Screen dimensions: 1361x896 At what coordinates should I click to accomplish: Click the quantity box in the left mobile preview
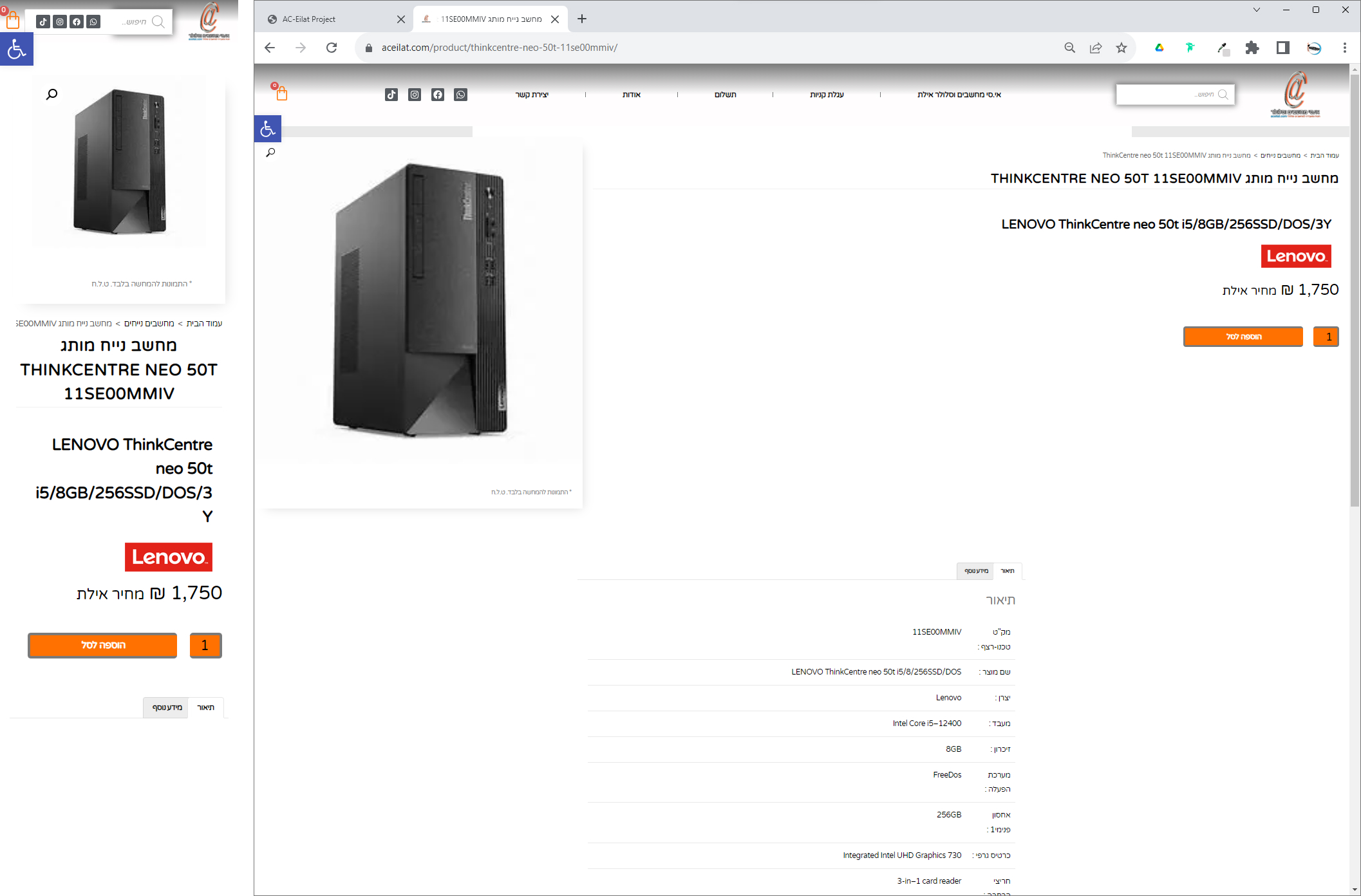click(205, 645)
